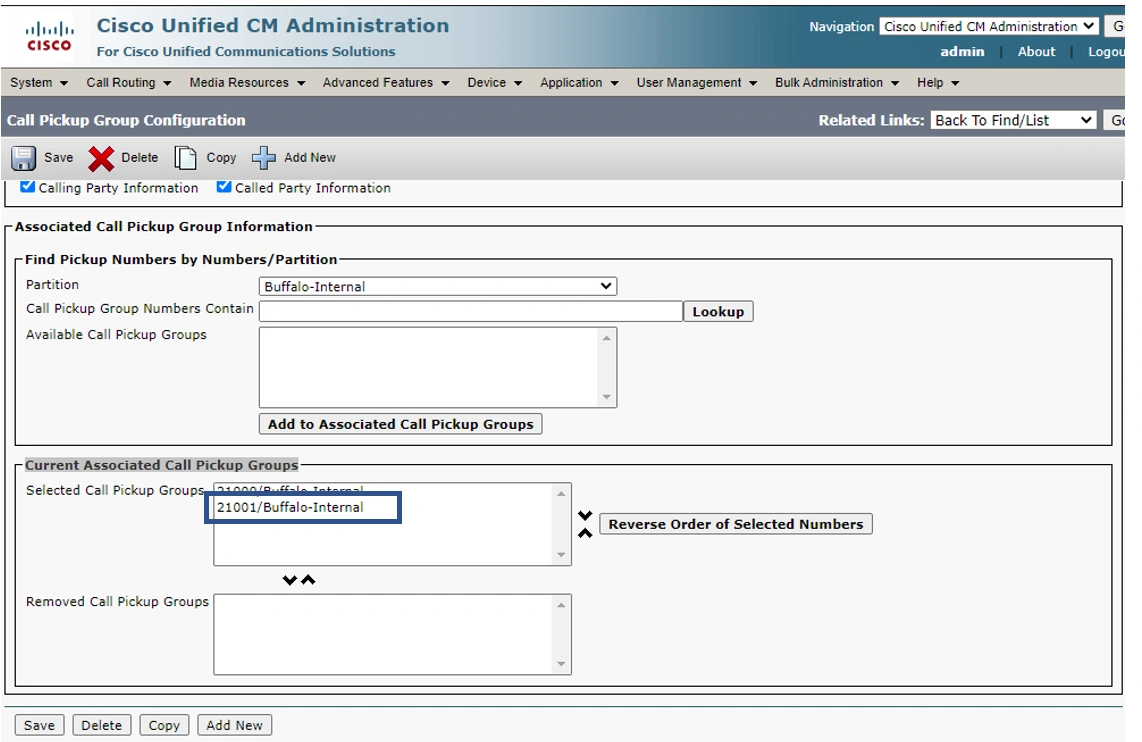Click the Lookup button
Viewport: 1142px width, 742px height.
[718, 312]
